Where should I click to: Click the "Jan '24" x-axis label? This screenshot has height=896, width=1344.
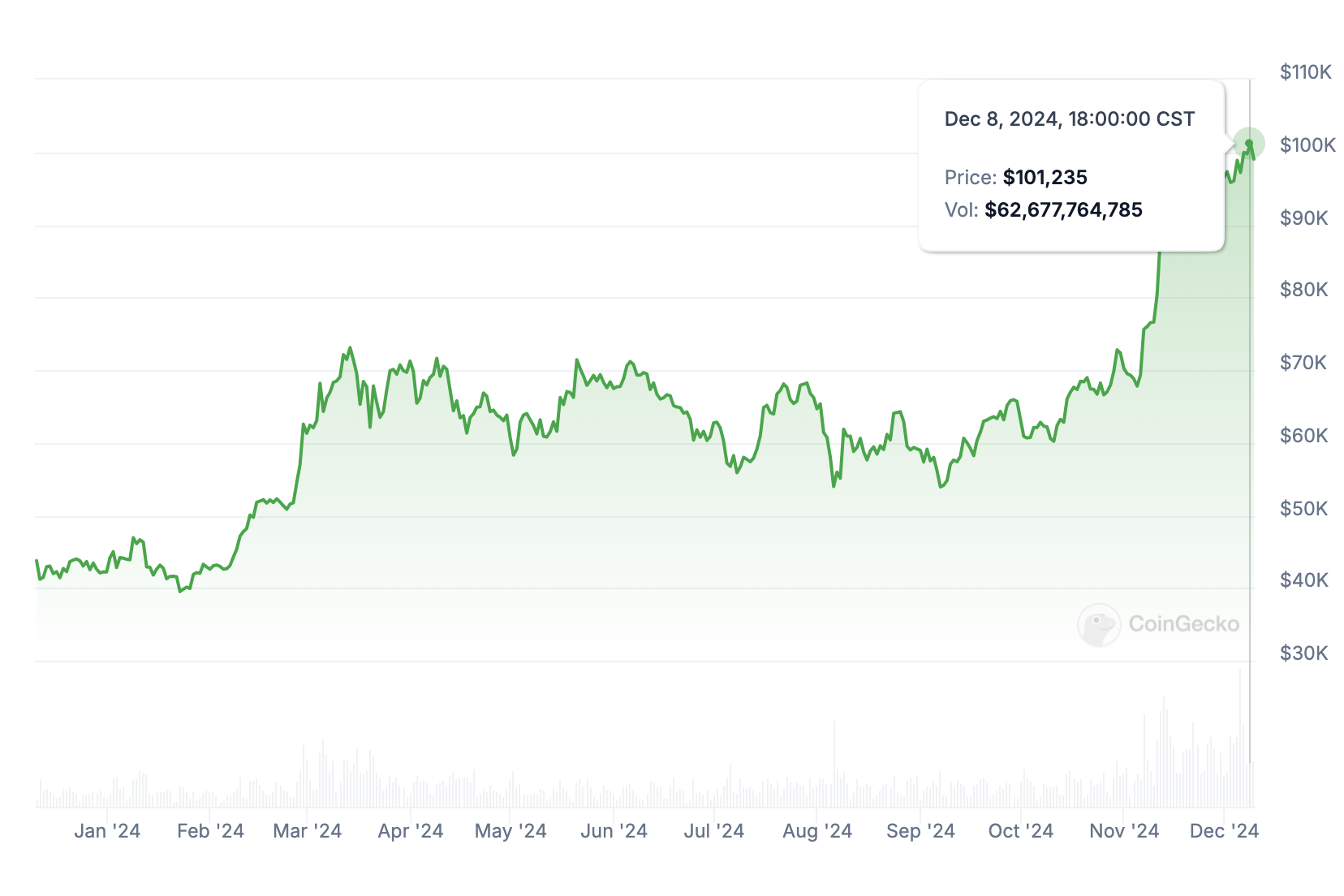click(x=107, y=831)
